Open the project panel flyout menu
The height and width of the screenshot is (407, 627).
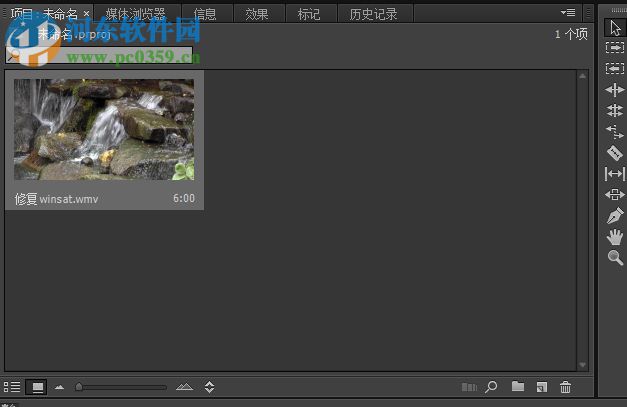coord(568,13)
